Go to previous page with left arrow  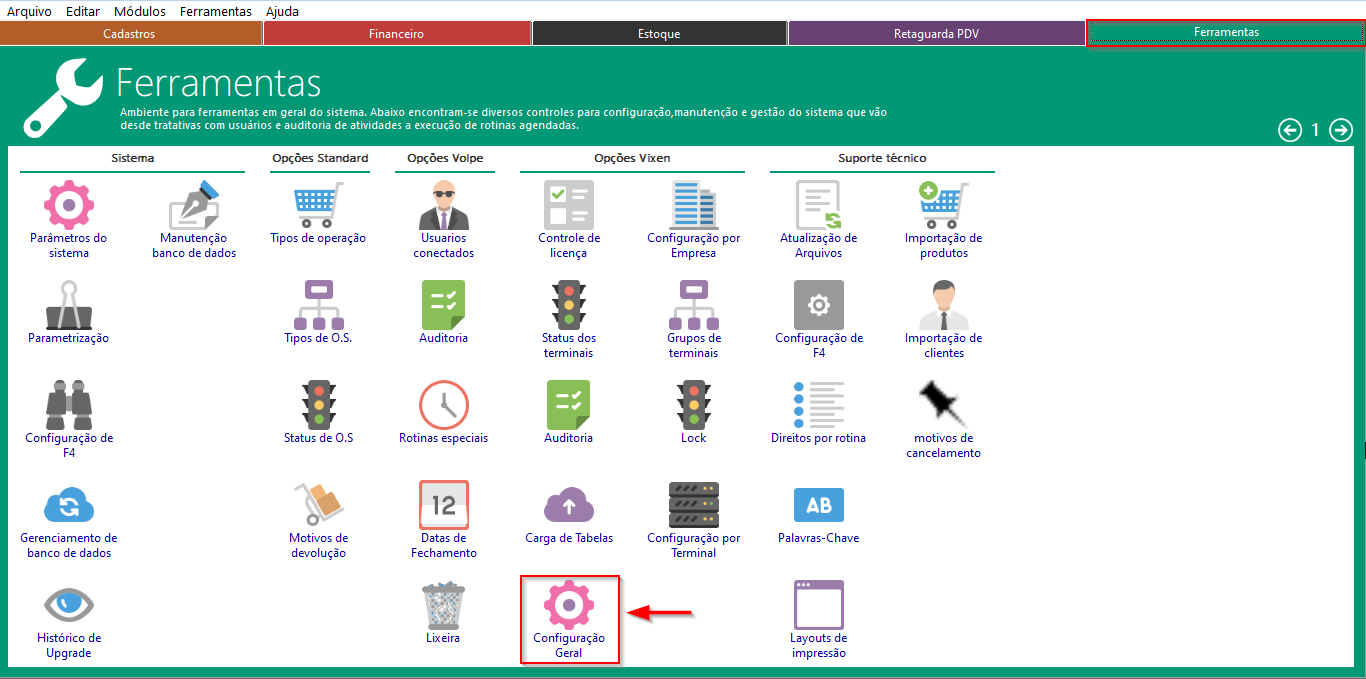coord(1290,130)
